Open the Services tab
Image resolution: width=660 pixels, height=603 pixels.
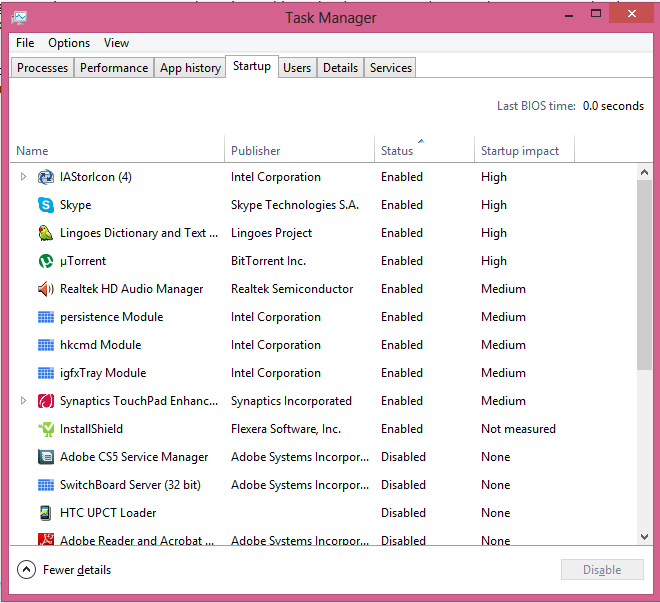click(390, 68)
